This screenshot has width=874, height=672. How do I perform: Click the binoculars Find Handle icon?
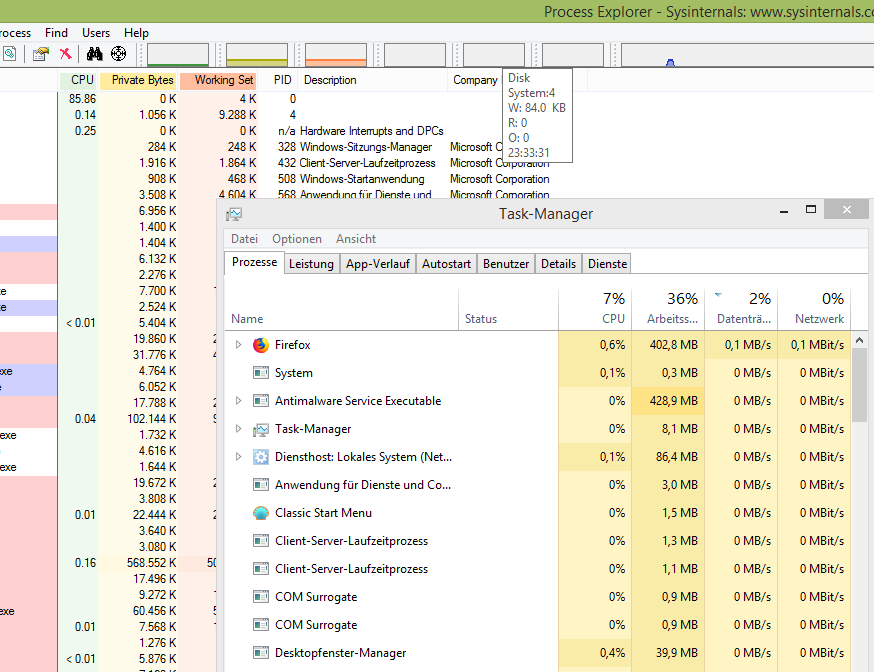[x=94, y=53]
